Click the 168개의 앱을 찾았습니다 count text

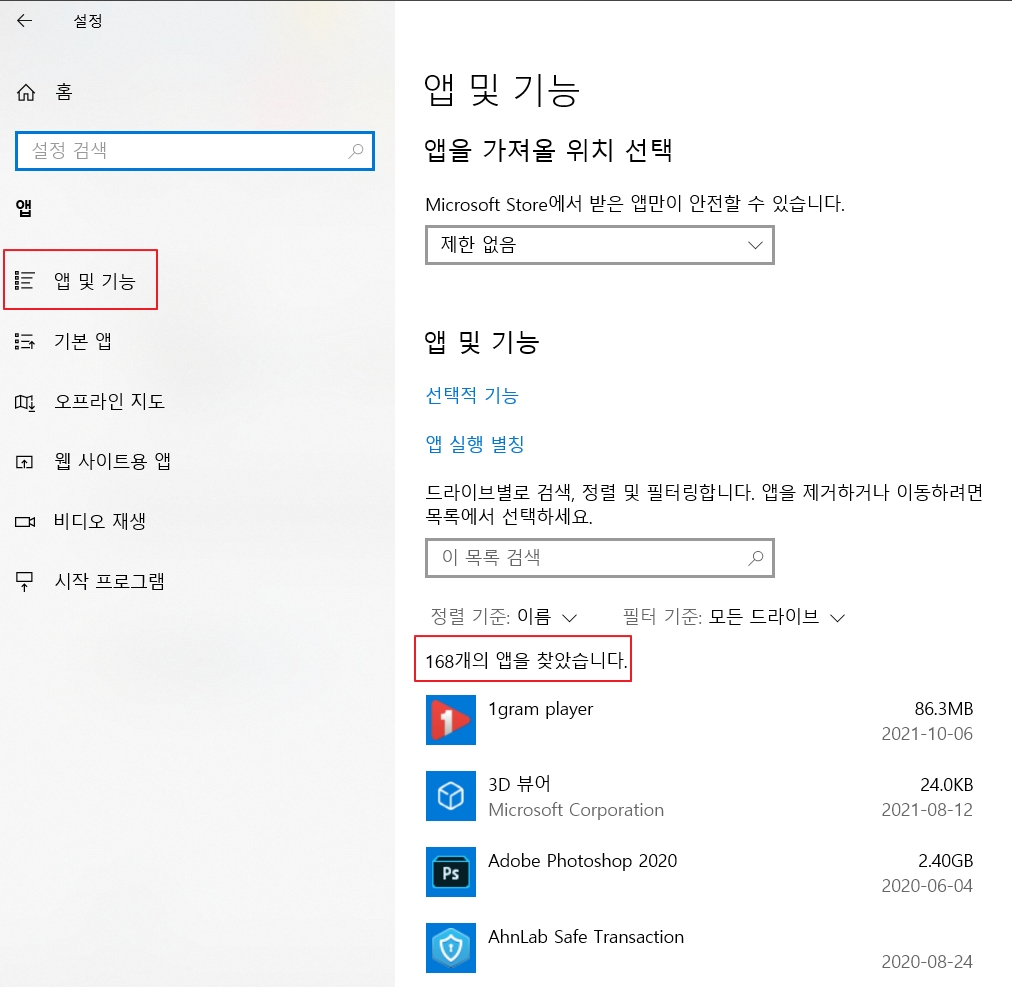coord(525,660)
